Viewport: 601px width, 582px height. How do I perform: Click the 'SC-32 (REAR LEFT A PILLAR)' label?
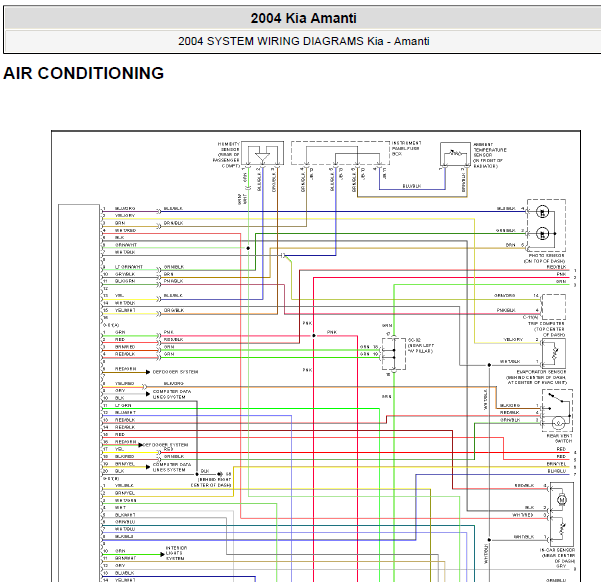[420, 345]
